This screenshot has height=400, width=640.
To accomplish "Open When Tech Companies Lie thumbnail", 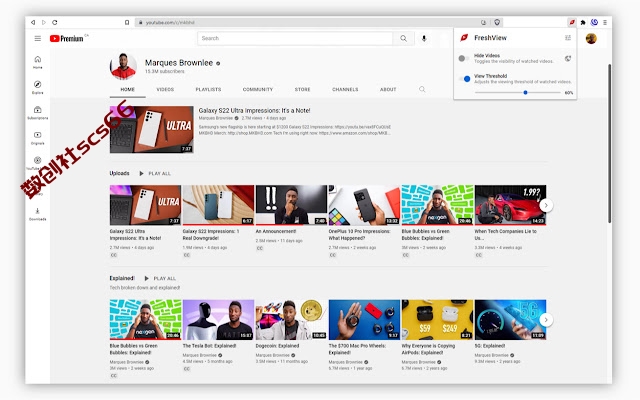I will pos(510,205).
